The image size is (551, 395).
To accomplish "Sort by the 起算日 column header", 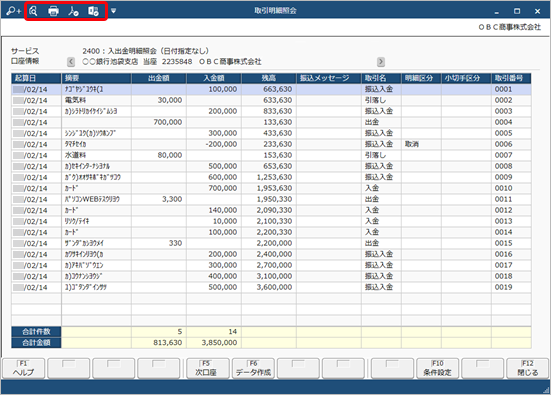I will click(36, 78).
